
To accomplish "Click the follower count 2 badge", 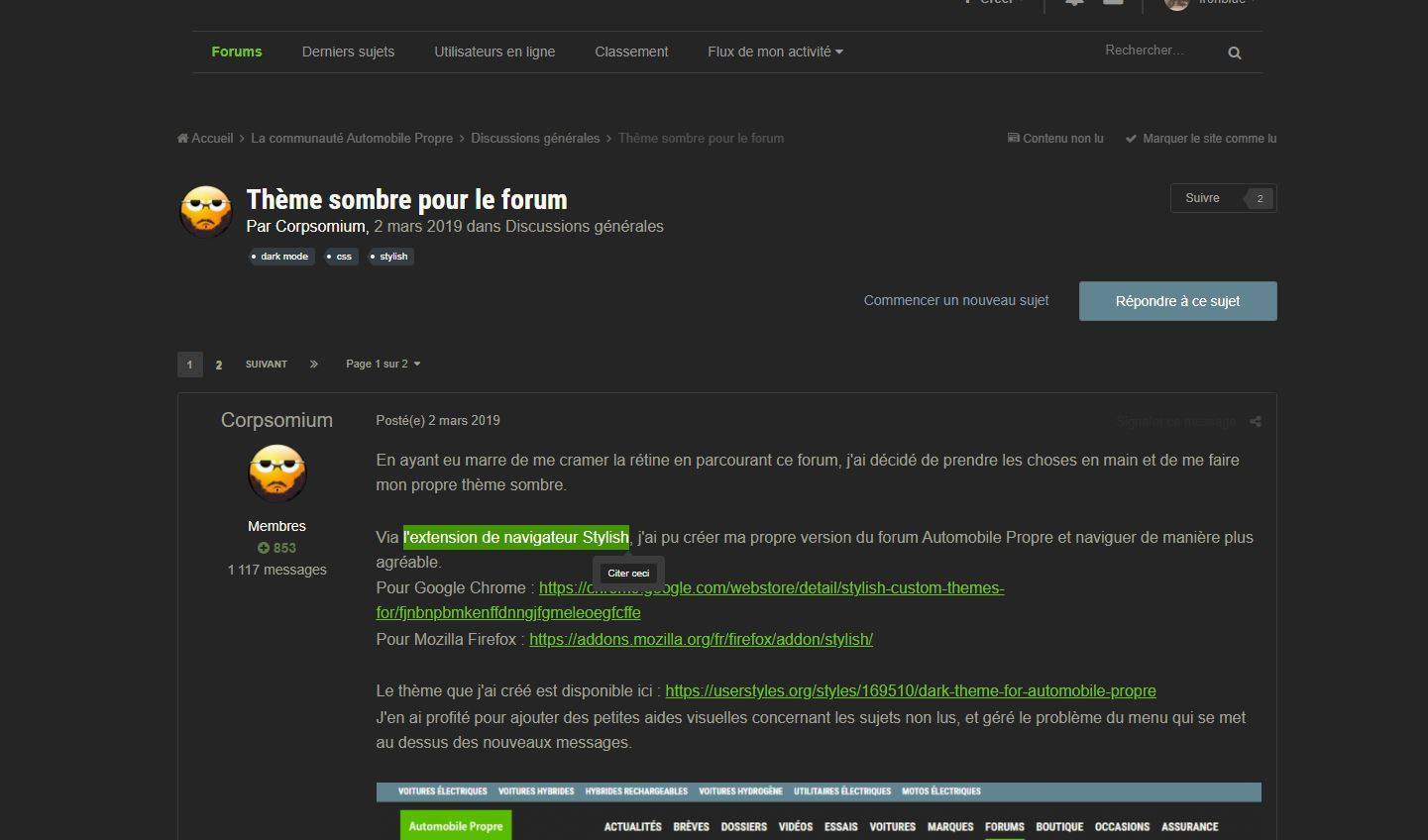I will (x=1260, y=198).
